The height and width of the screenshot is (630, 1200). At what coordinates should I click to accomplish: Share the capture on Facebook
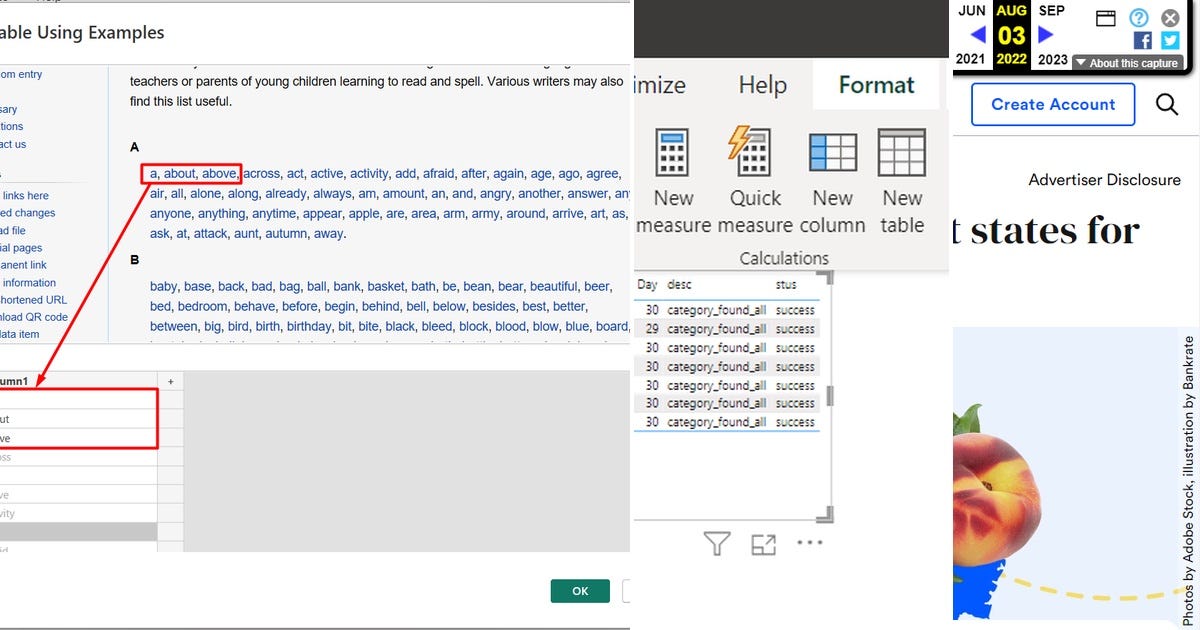(1143, 40)
